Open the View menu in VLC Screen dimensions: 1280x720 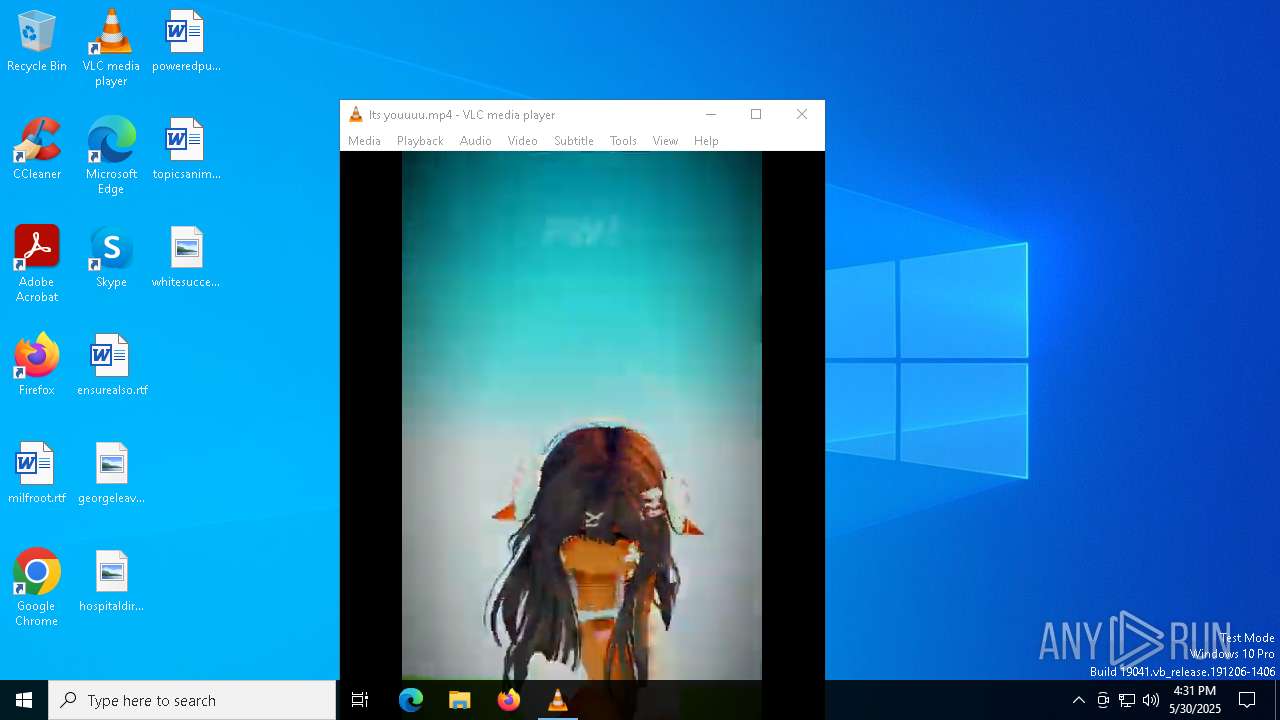coord(665,141)
